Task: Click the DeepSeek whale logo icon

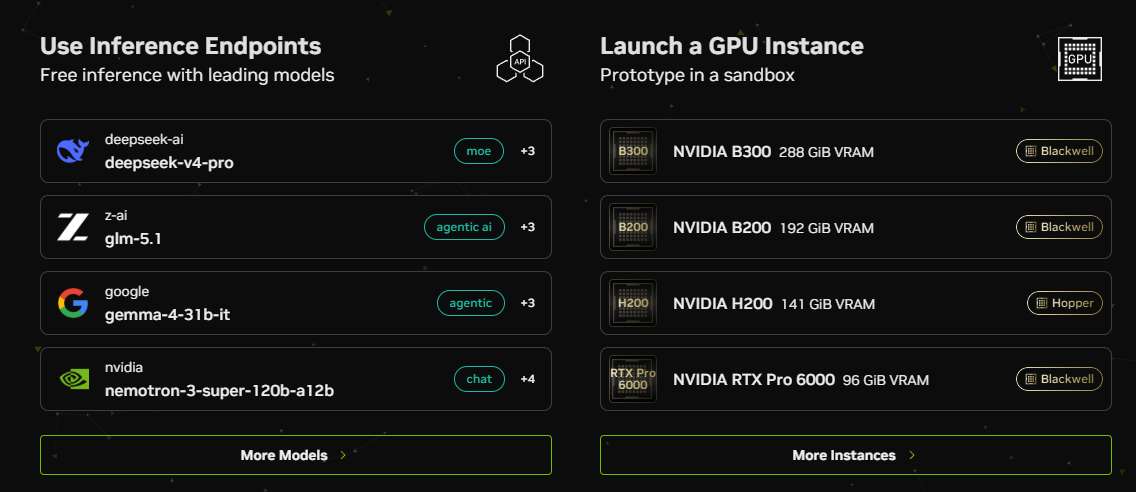Action: [73, 151]
